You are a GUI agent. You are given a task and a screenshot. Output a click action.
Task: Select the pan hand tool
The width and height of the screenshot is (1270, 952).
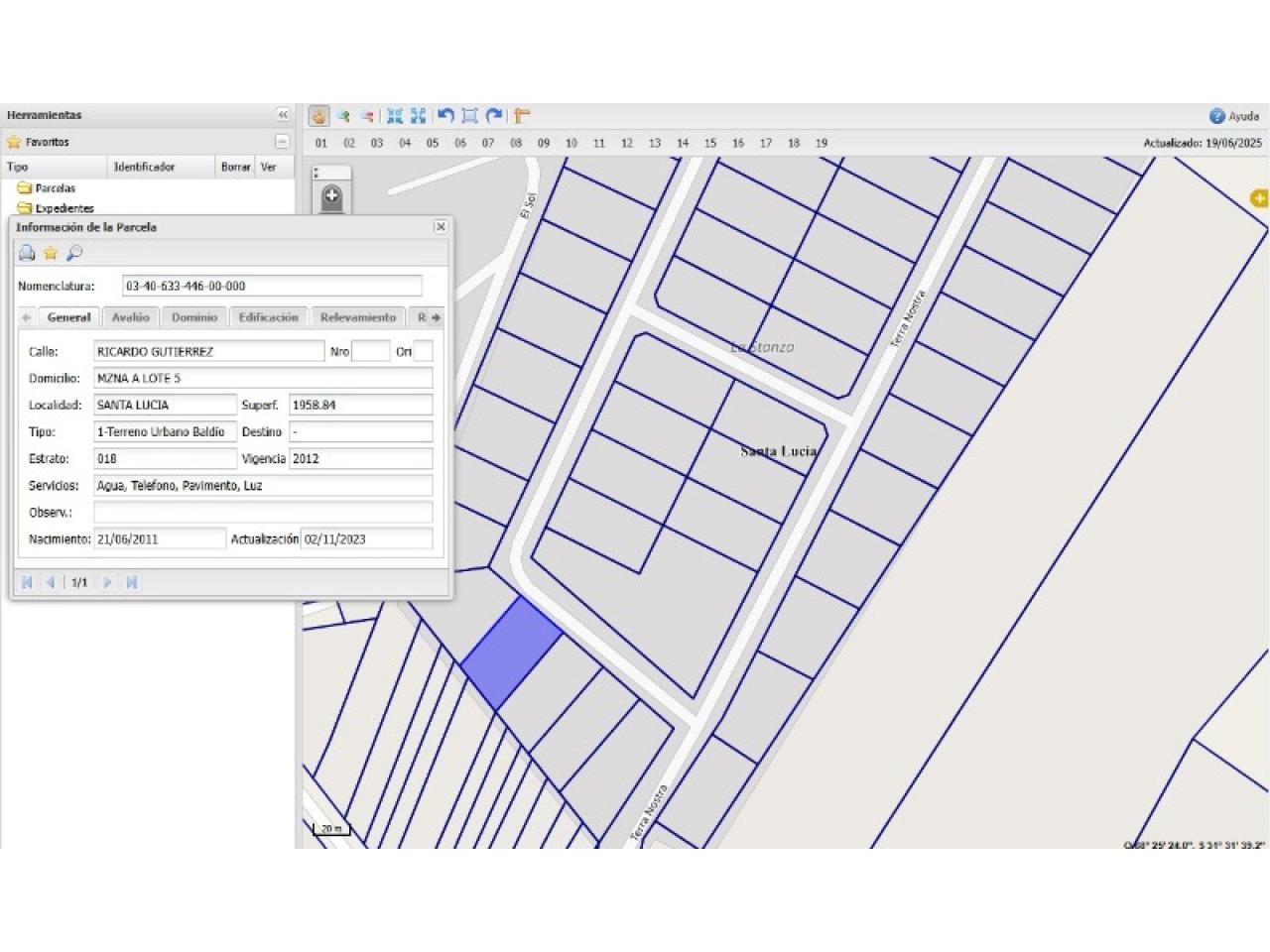[x=318, y=116]
